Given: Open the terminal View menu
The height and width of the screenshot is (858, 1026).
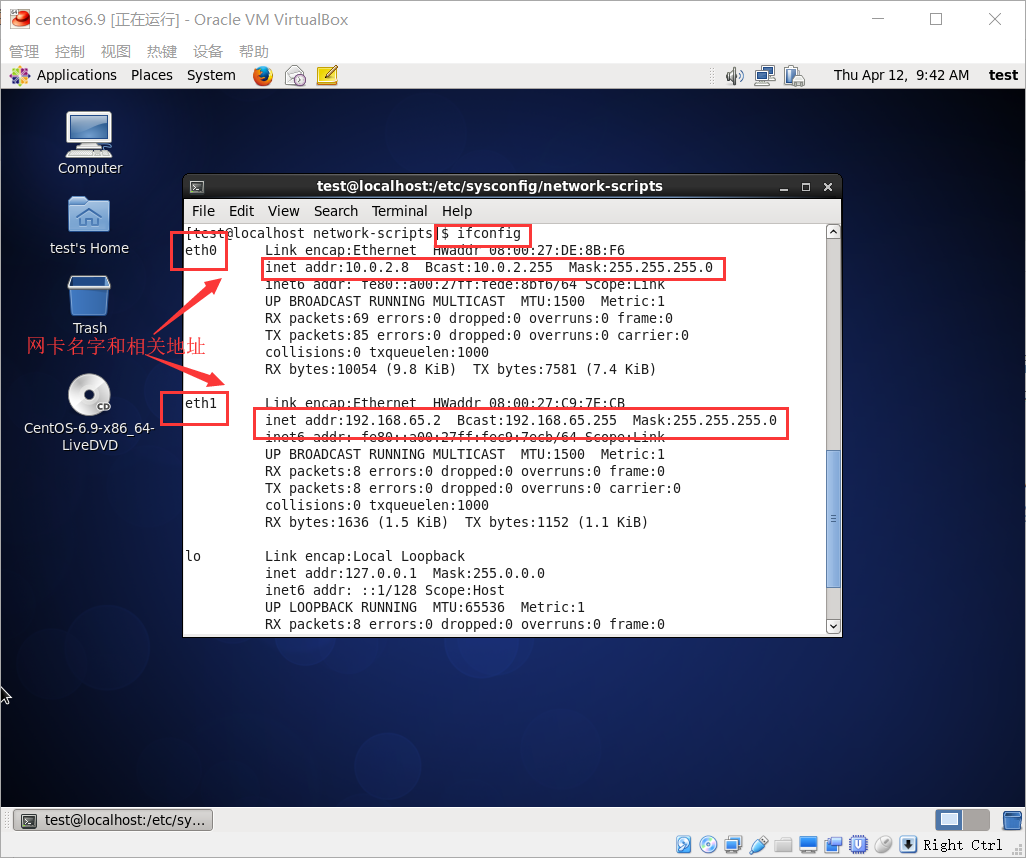Looking at the screenshot, I should pos(283,211).
